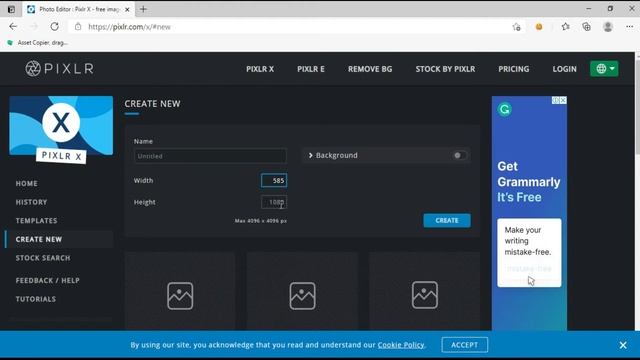Open FEEDBACK / HELP in sidebar
This screenshot has width=640, height=360.
(47, 280)
